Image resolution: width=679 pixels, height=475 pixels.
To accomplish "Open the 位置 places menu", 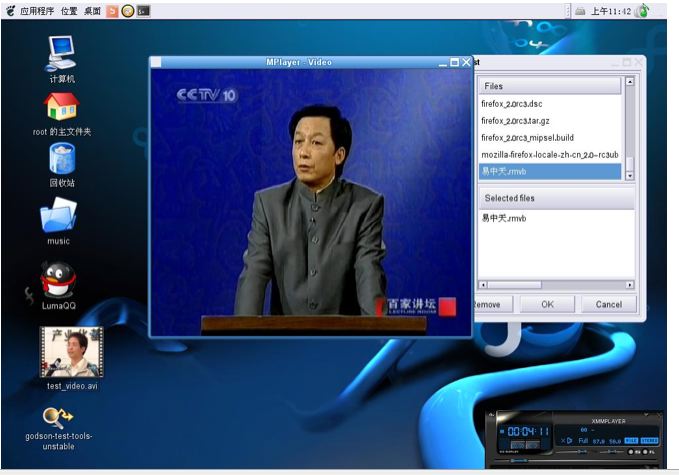I will 69,11.
